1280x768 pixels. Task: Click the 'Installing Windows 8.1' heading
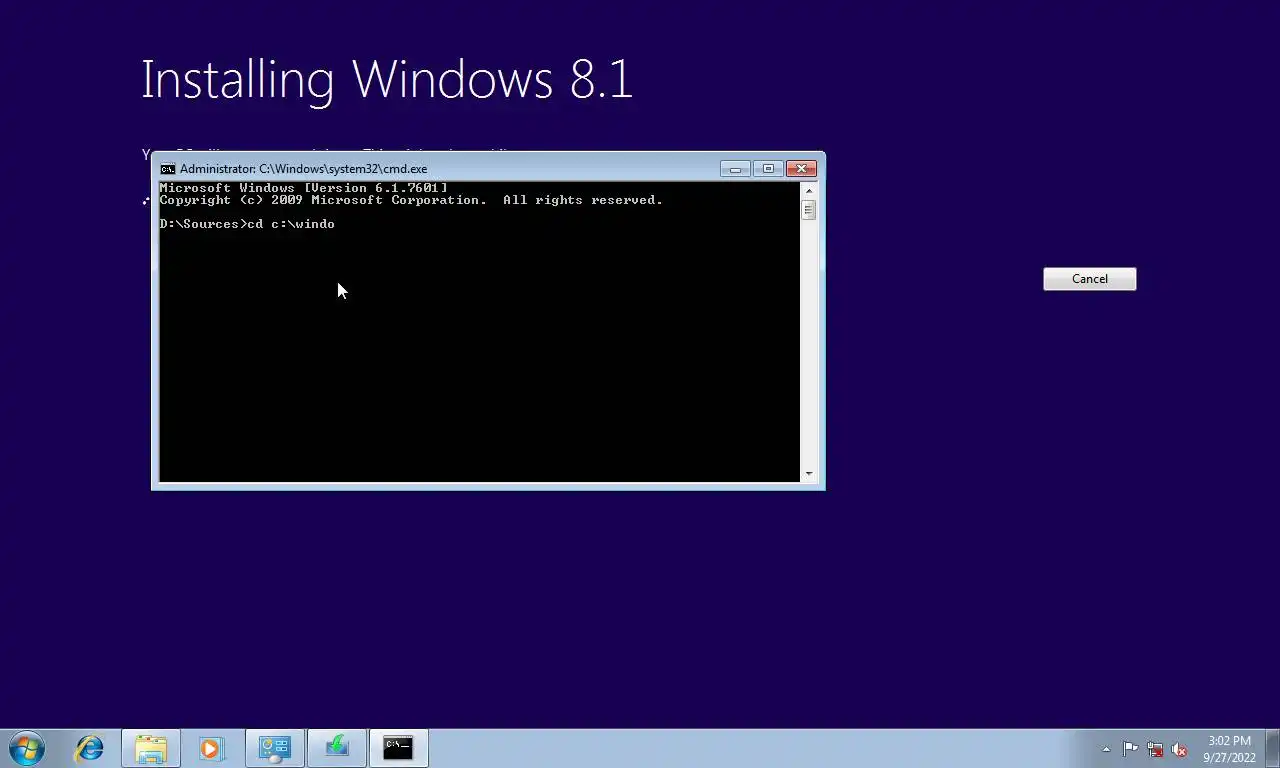coord(387,79)
